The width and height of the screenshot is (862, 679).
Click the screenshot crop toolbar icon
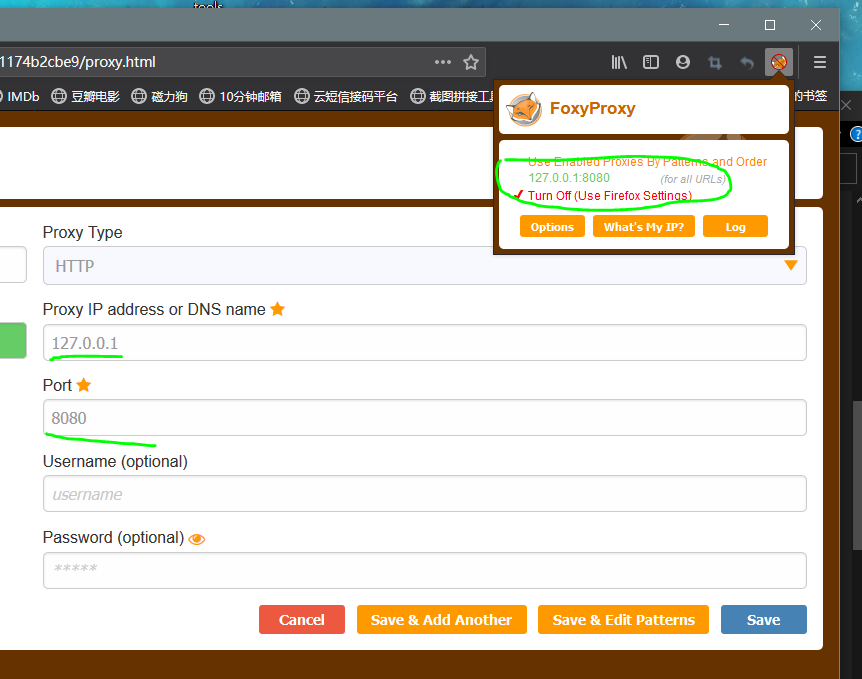point(714,62)
